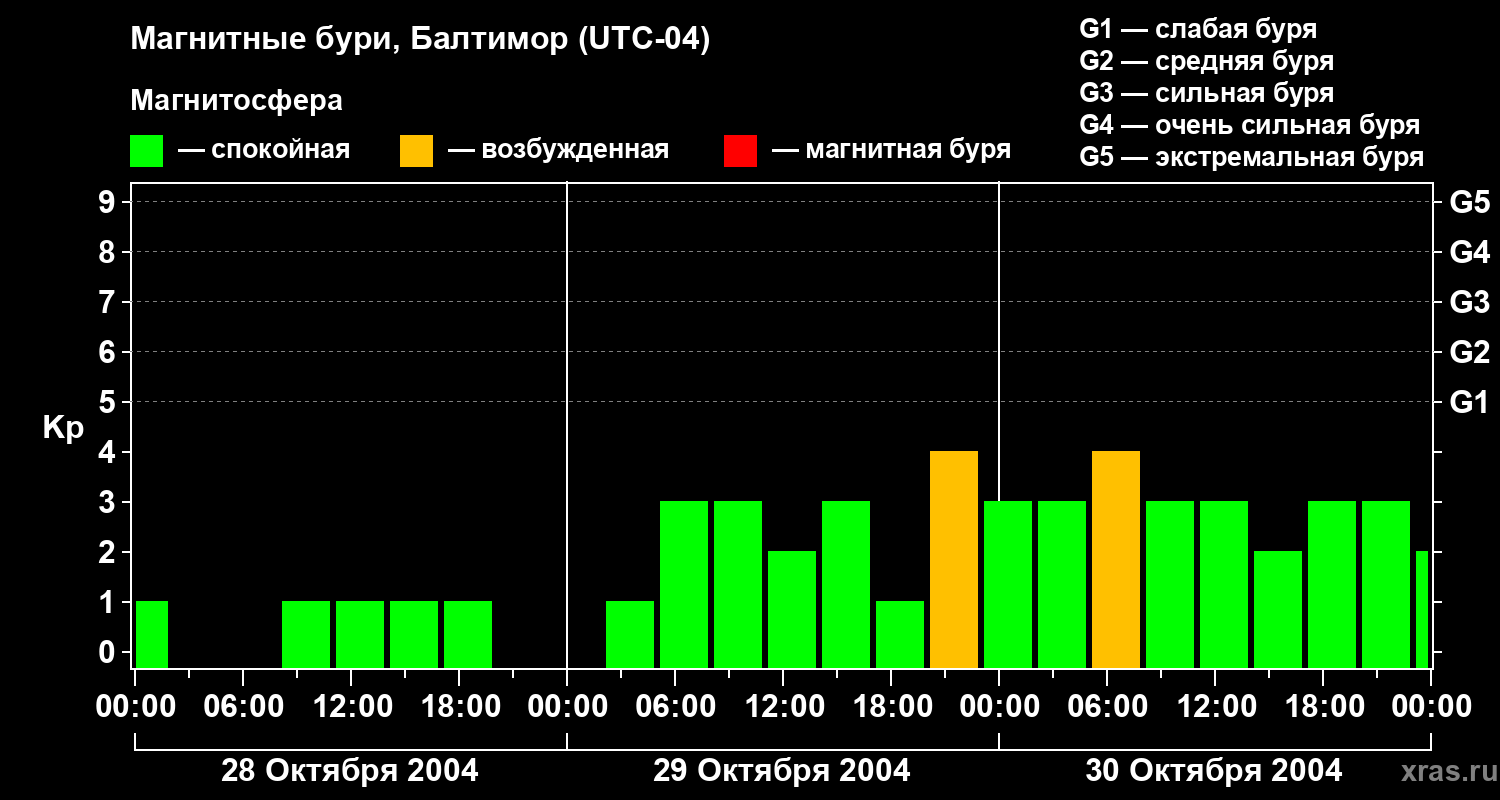
Task: Click the '28 Октября 2004' date label
Action: tap(350, 771)
